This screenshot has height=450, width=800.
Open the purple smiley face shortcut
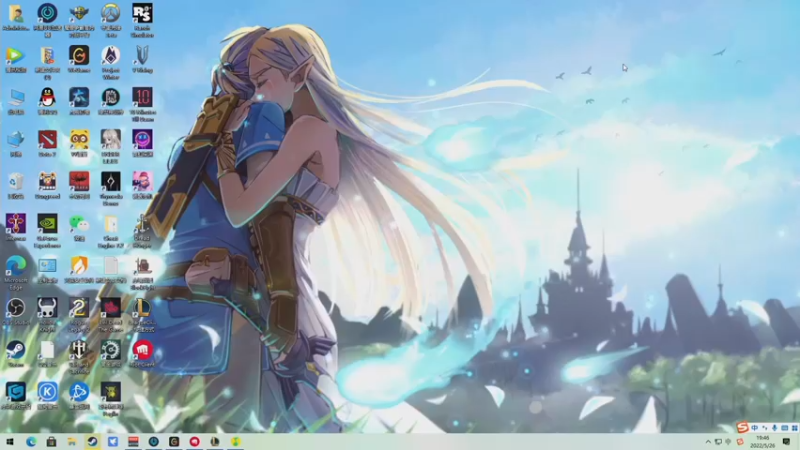pos(142,139)
